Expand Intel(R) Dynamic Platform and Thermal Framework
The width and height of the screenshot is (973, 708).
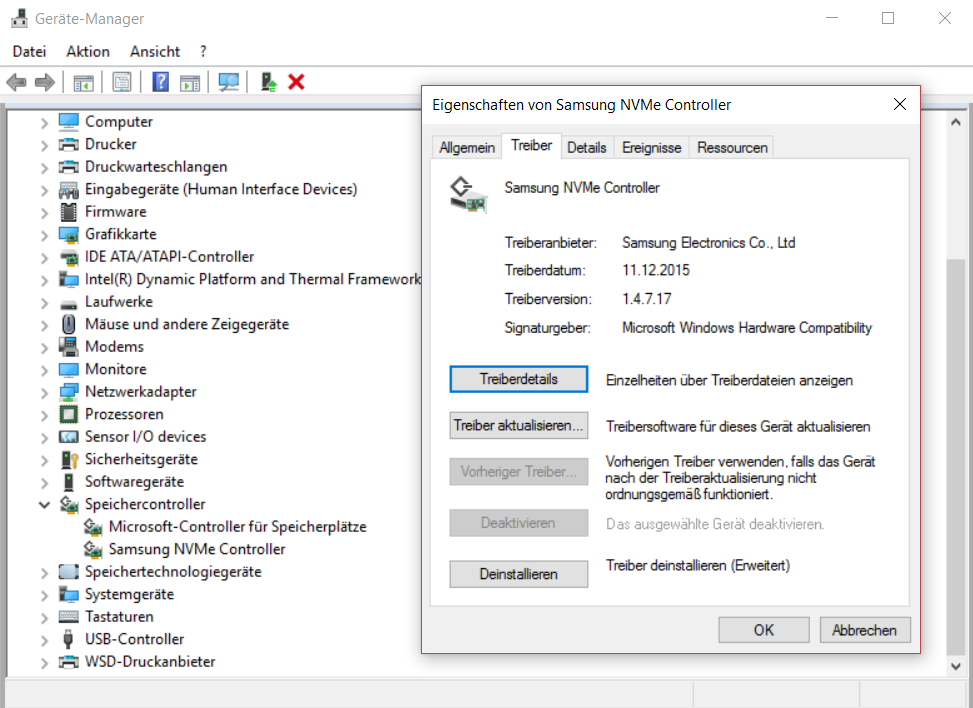44,280
